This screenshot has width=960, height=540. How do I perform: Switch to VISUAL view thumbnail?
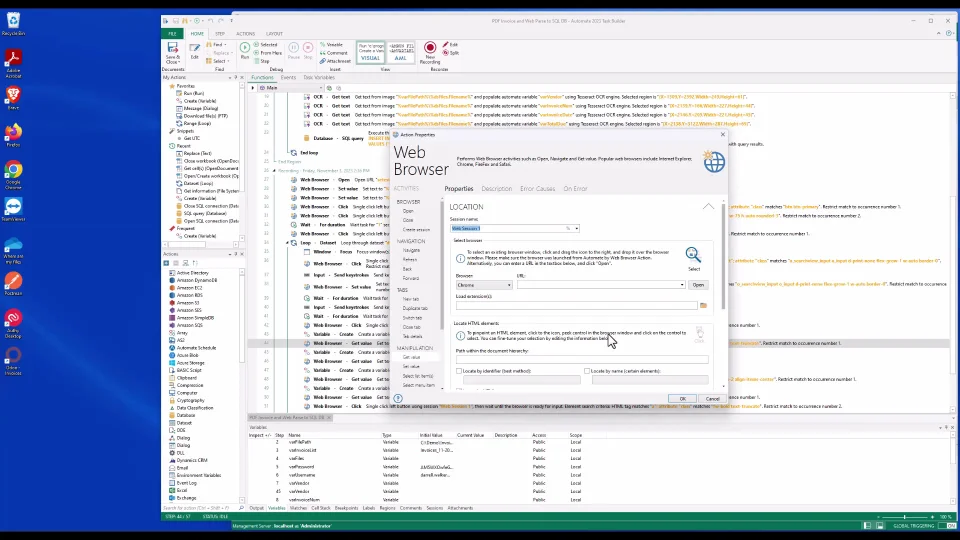(370, 53)
